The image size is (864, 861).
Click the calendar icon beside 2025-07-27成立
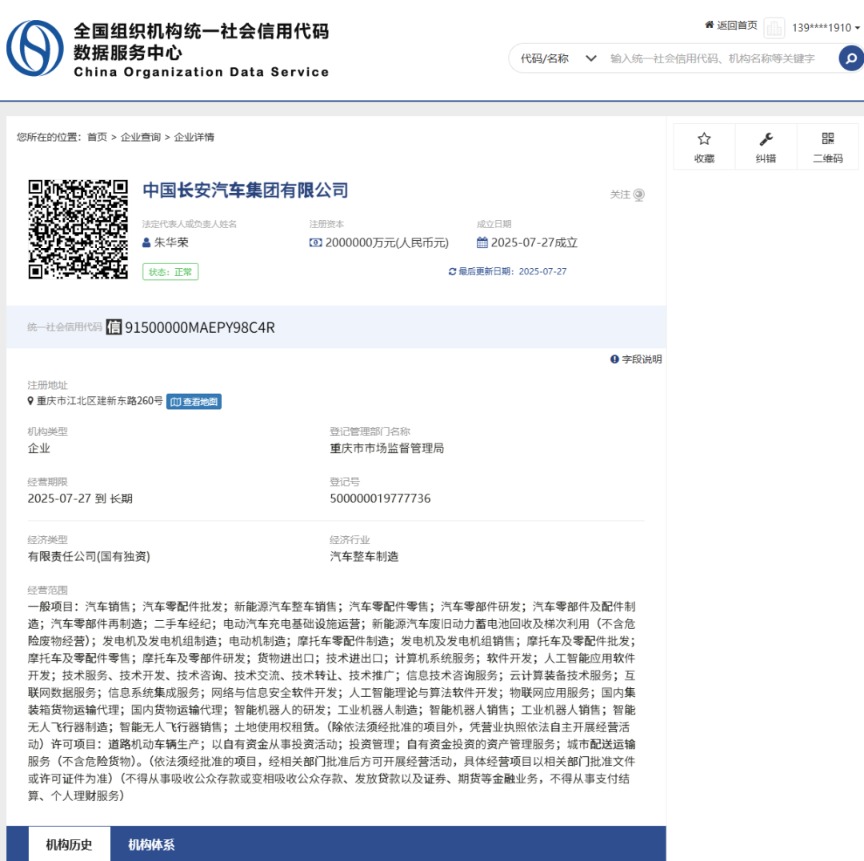click(x=482, y=242)
